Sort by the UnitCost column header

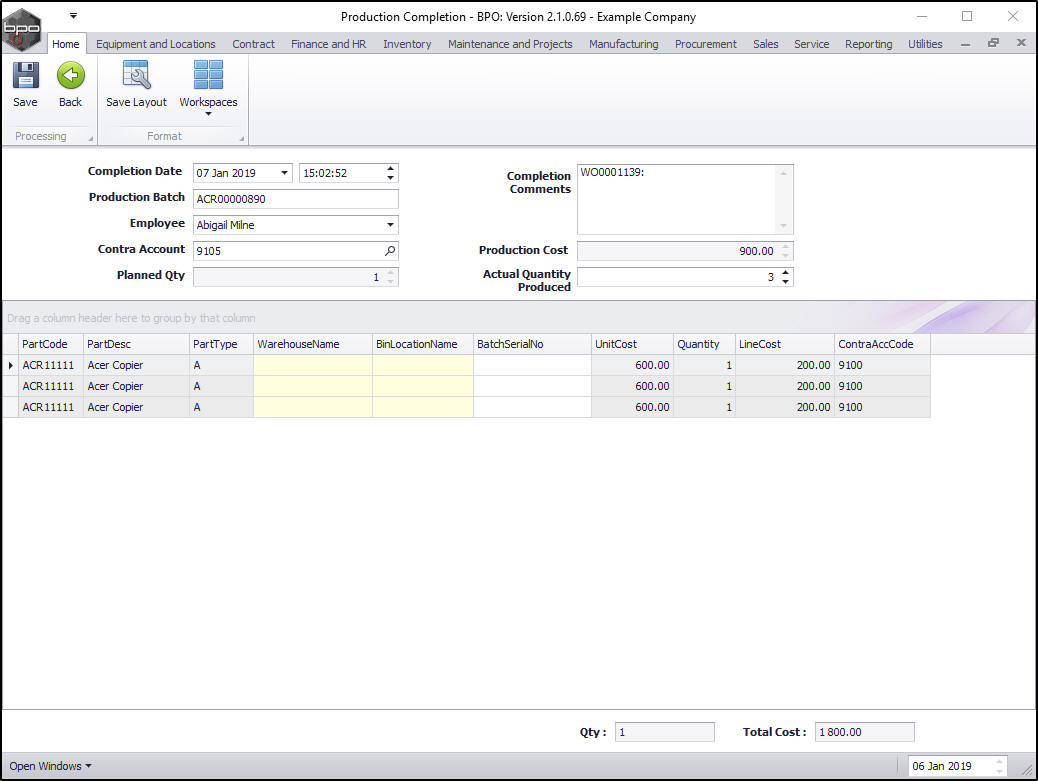(632, 344)
